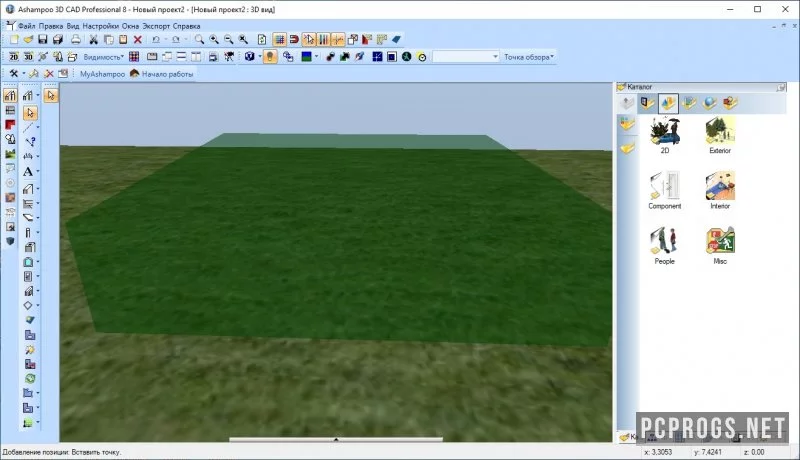Click the camera tripod icon
The image size is (800, 460).
click(x=229, y=57)
